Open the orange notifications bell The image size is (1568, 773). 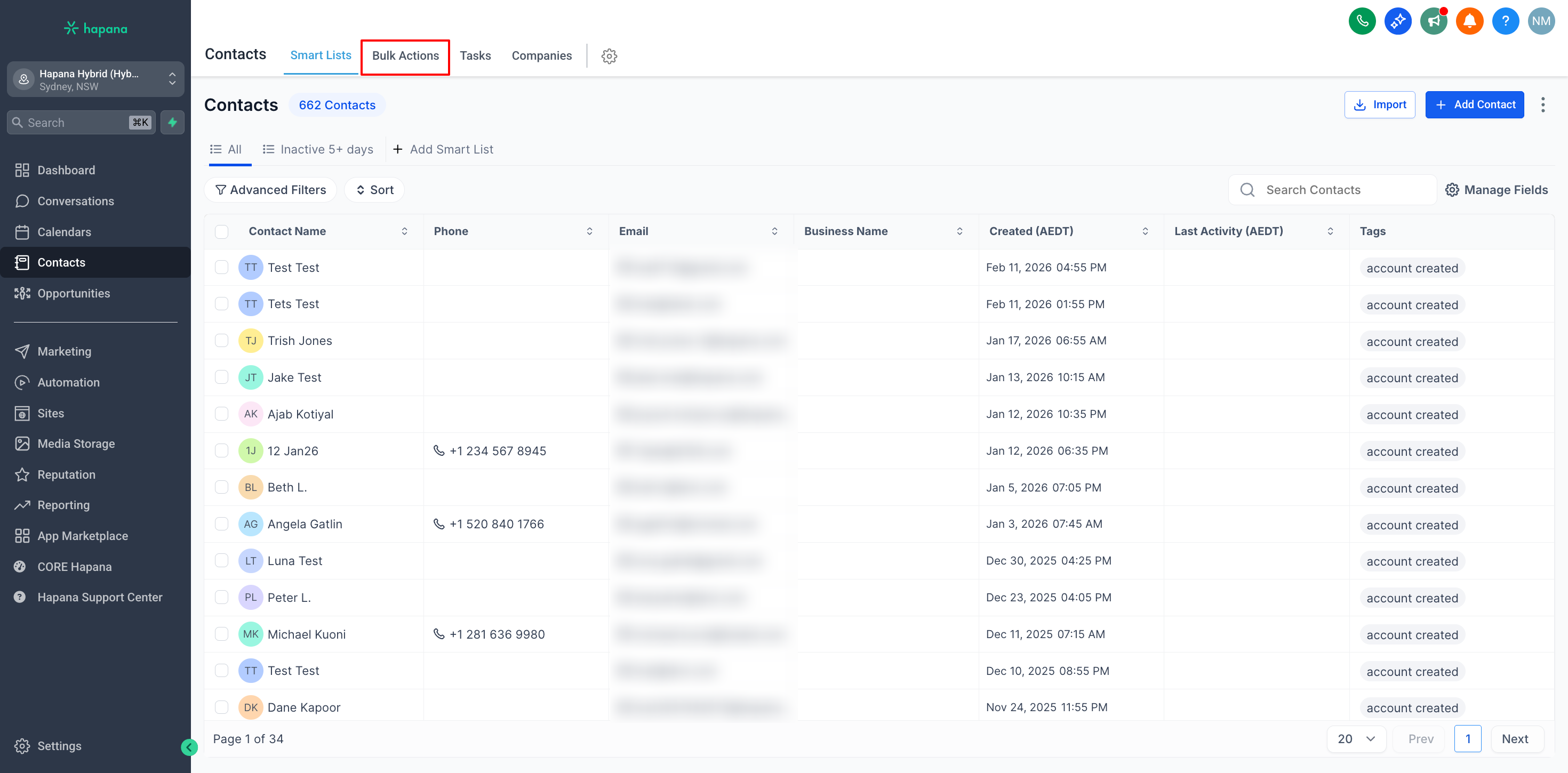pyautogui.click(x=1469, y=21)
